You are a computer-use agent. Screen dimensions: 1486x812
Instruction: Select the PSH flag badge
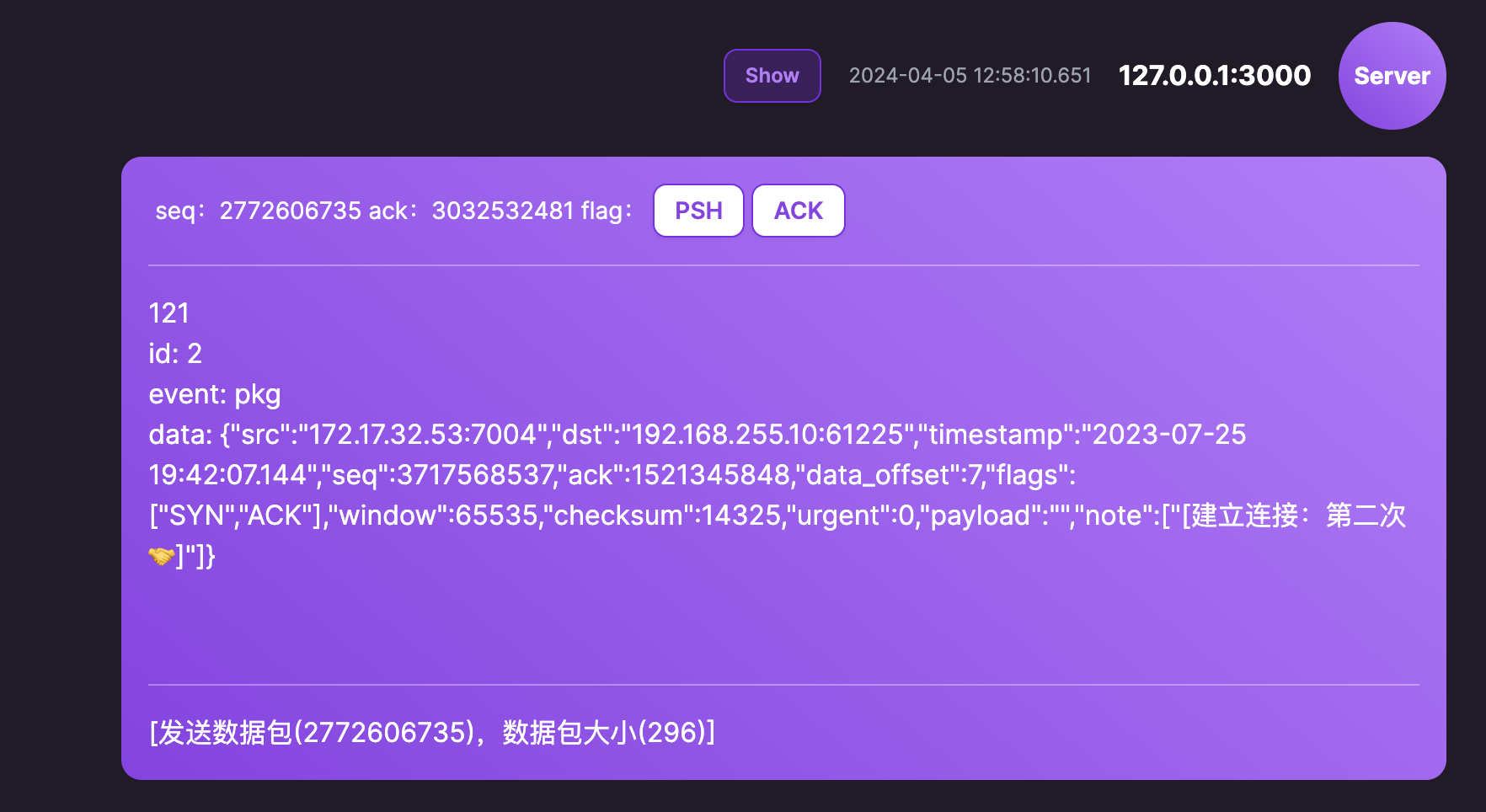698,211
